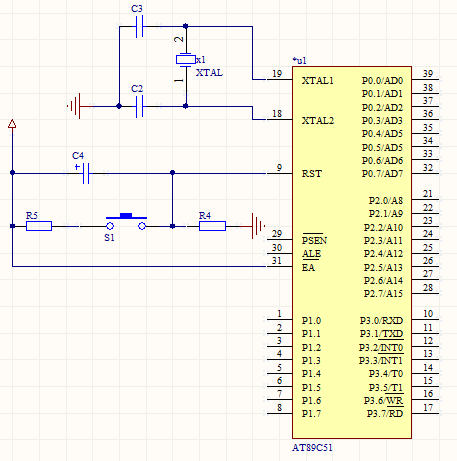Select resistor R5 symbol

pyautogui.click(x=39, y=226)
